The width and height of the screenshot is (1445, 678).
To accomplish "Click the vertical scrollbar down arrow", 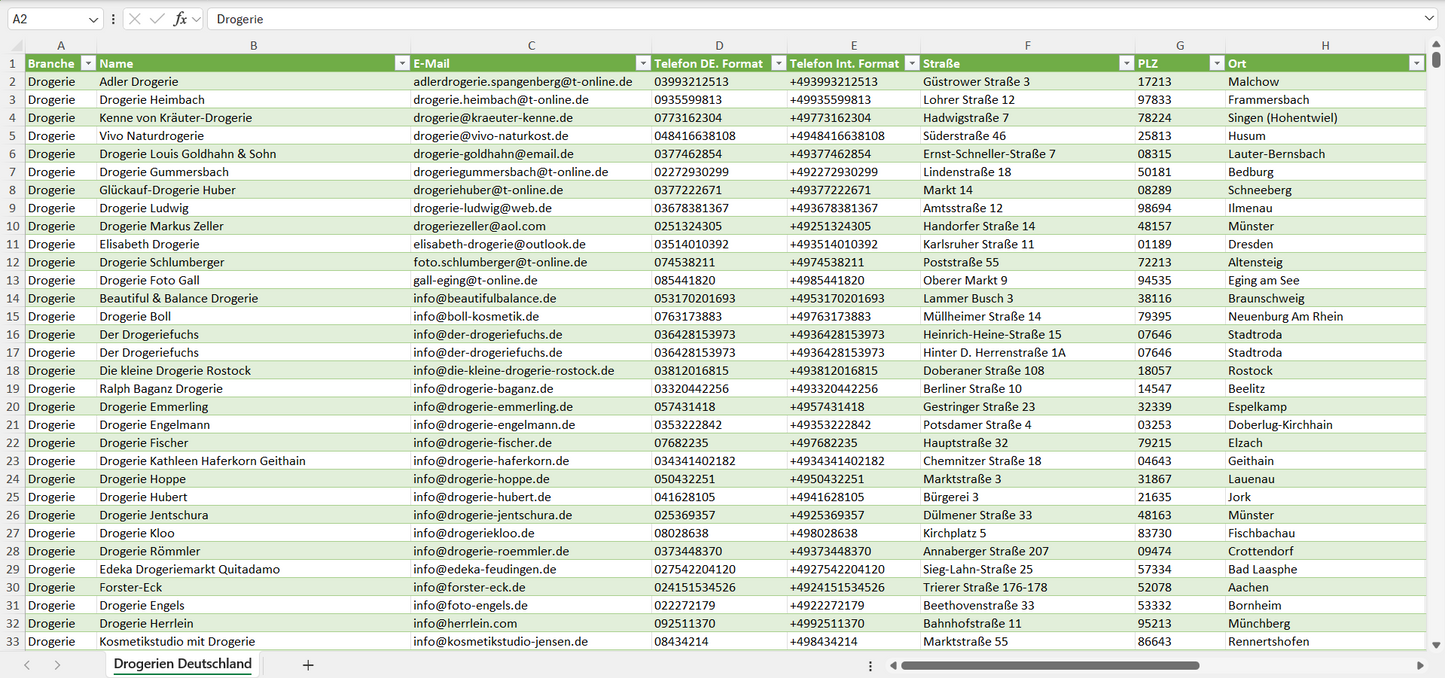I will (1437, 645).
